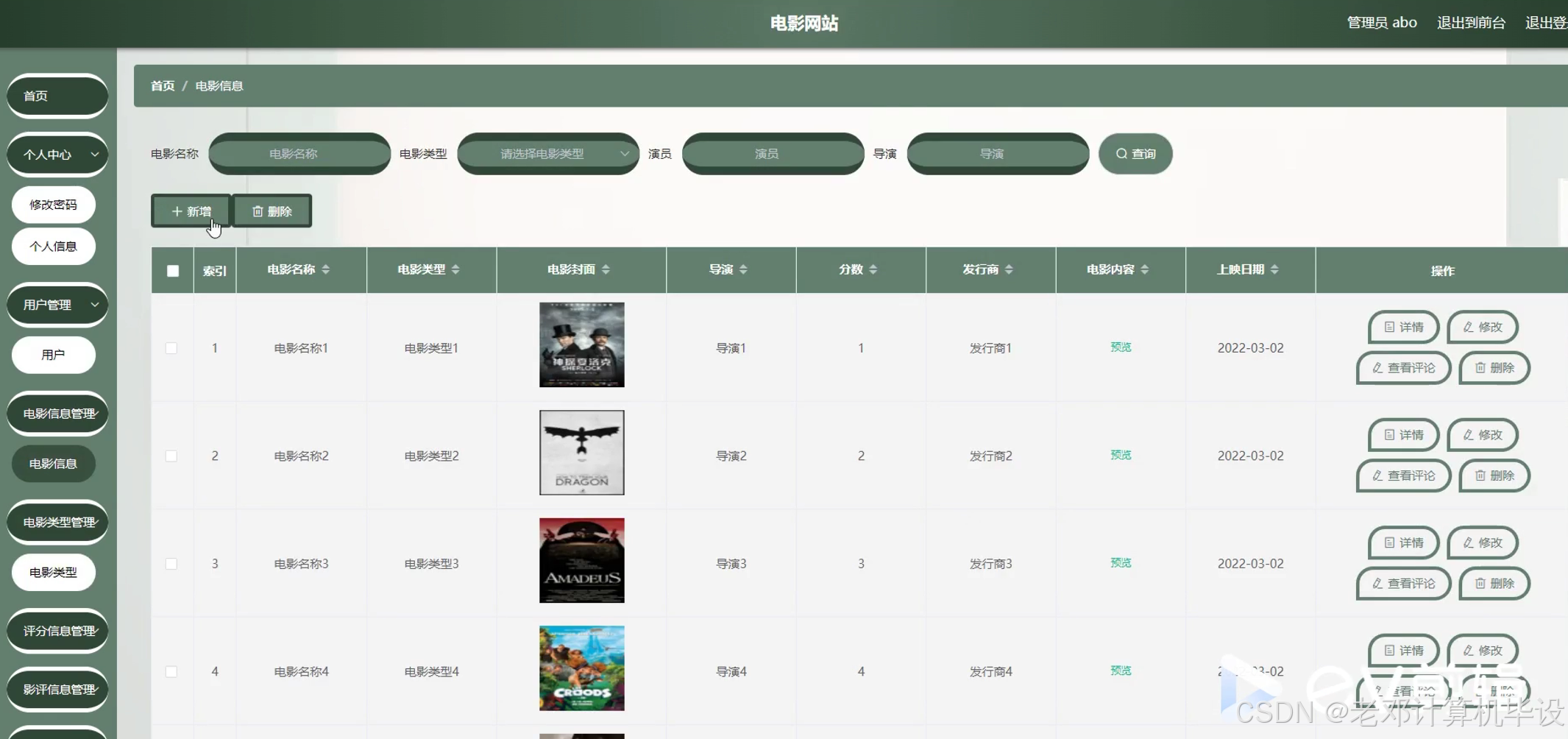The height and width of the screenshot is (739, 1568).
Task: Focus the 导演 search input
Action: 998,154
